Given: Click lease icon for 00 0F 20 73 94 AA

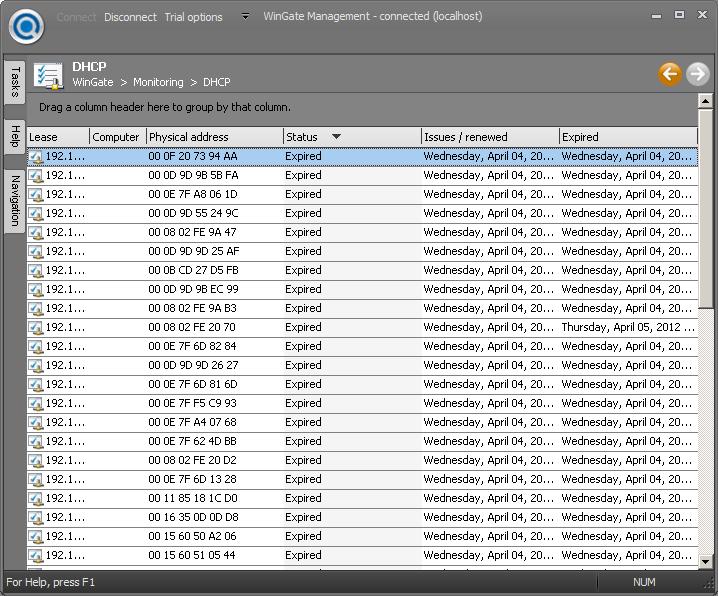Looking at the screenshot, I should coord(36,157).
